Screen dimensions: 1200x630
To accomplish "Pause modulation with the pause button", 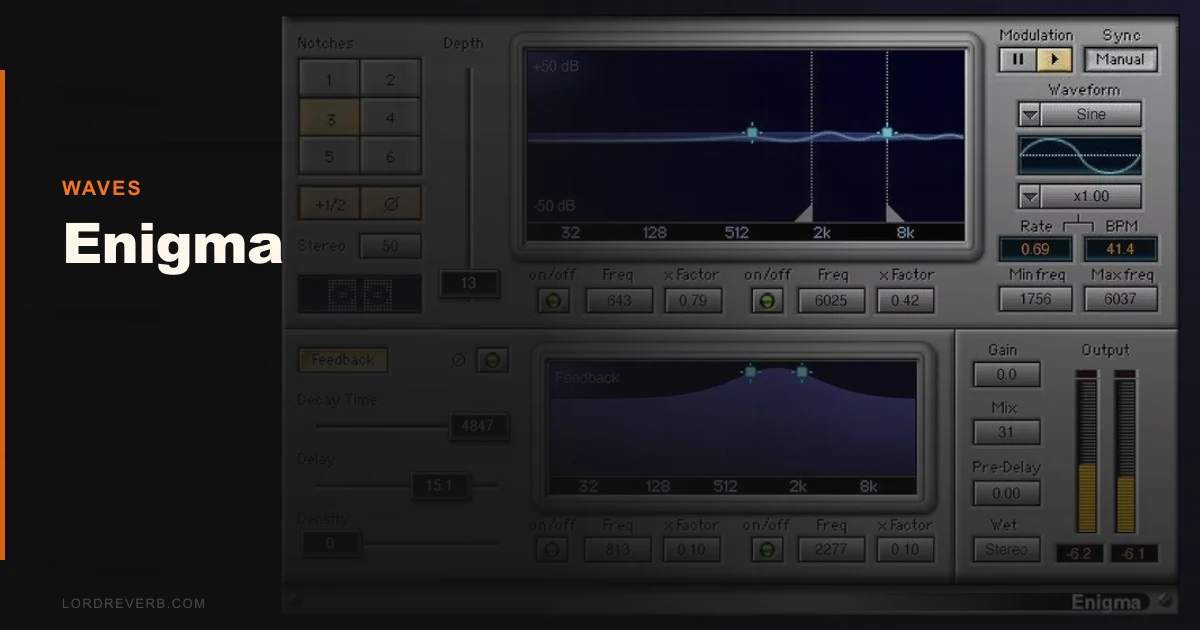I will pyautogui.click(x=1018, y=59).
